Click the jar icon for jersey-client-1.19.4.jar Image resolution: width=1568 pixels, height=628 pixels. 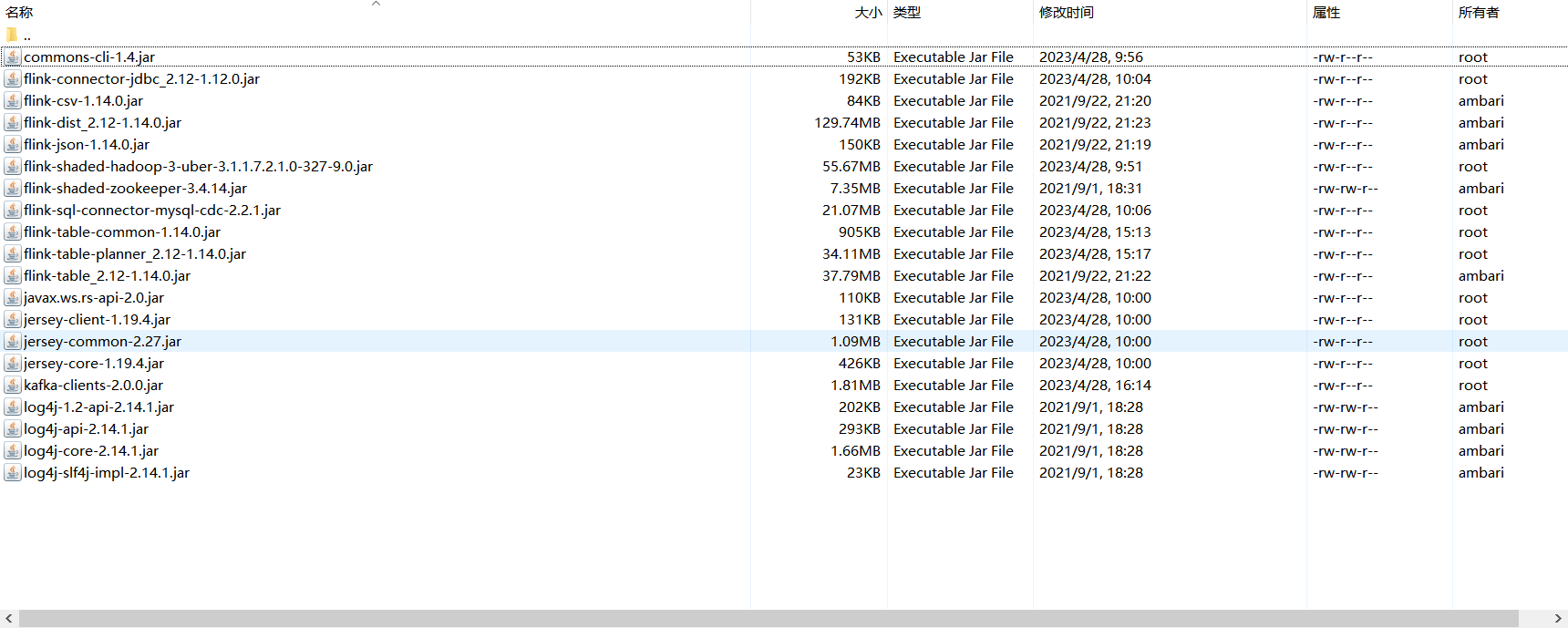[13, 319]
